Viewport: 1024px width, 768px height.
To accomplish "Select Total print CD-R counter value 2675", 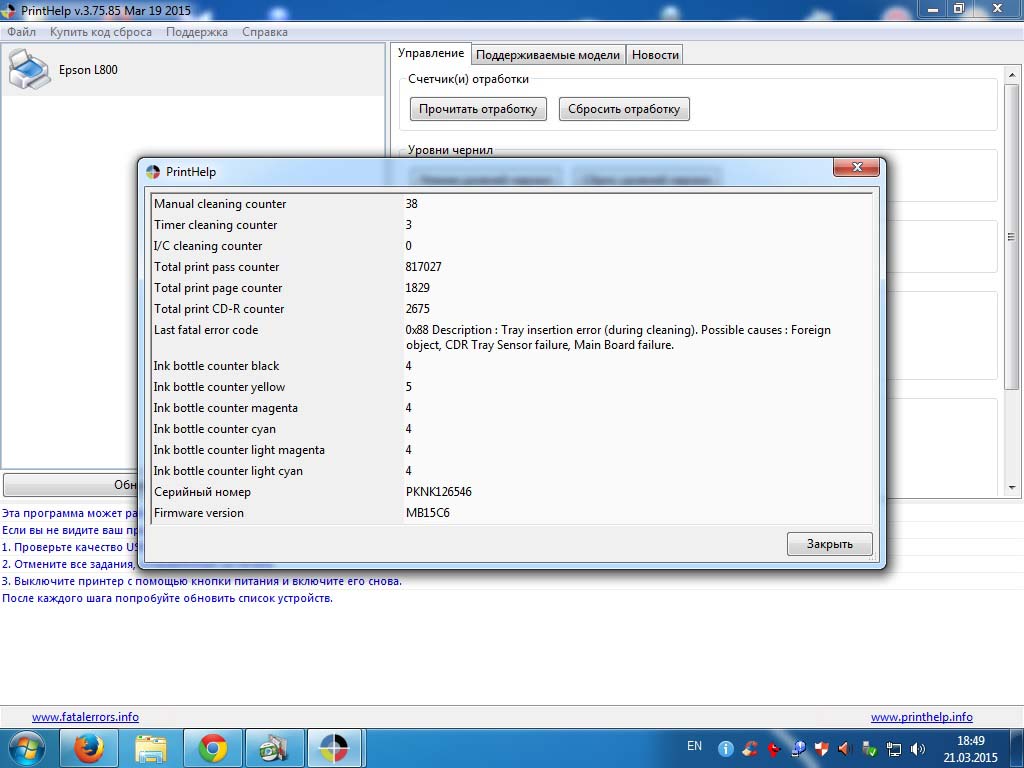I will pos(417,309).
